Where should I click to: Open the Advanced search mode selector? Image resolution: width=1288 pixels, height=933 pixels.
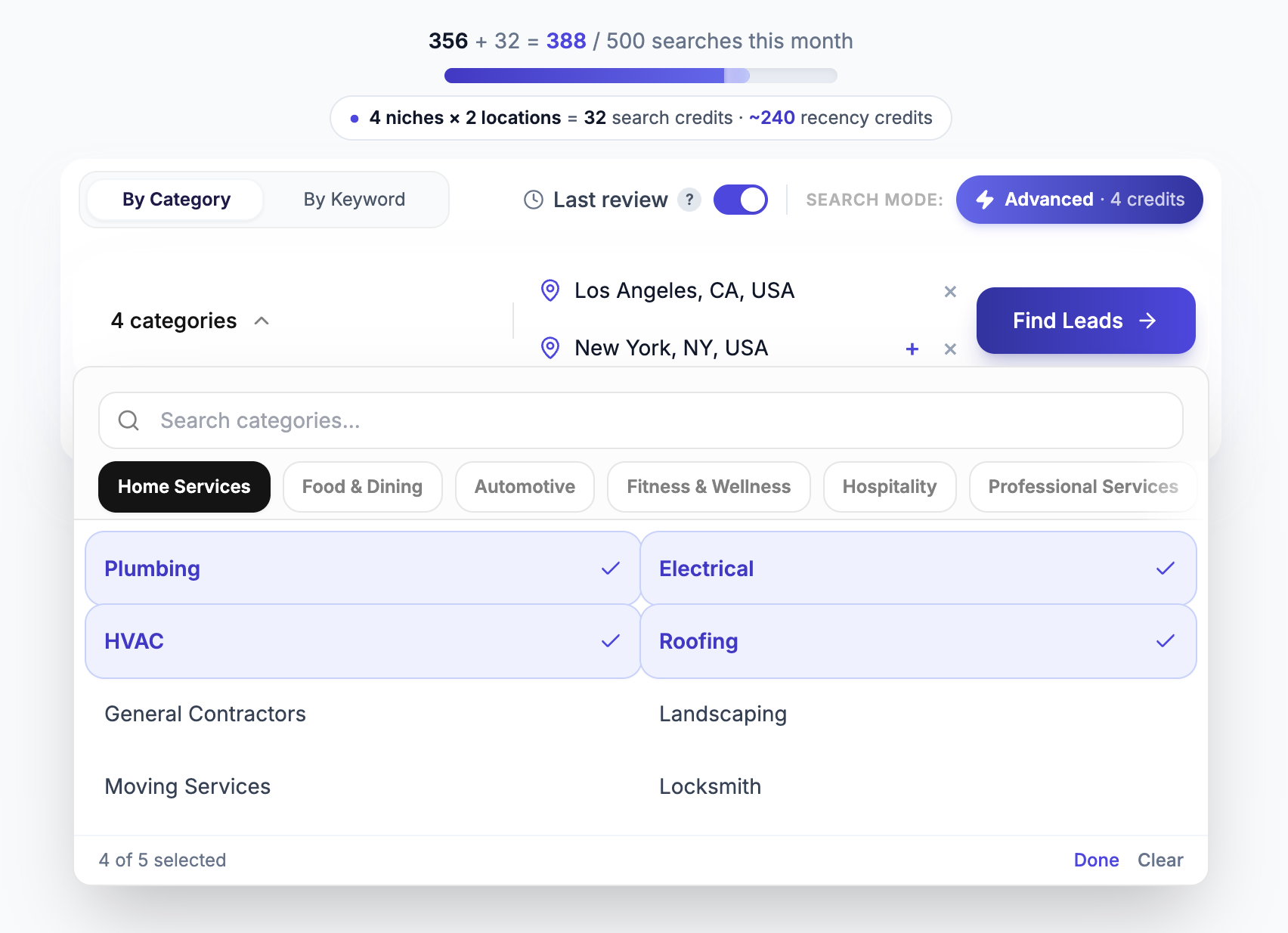[x=1079, y=200]
